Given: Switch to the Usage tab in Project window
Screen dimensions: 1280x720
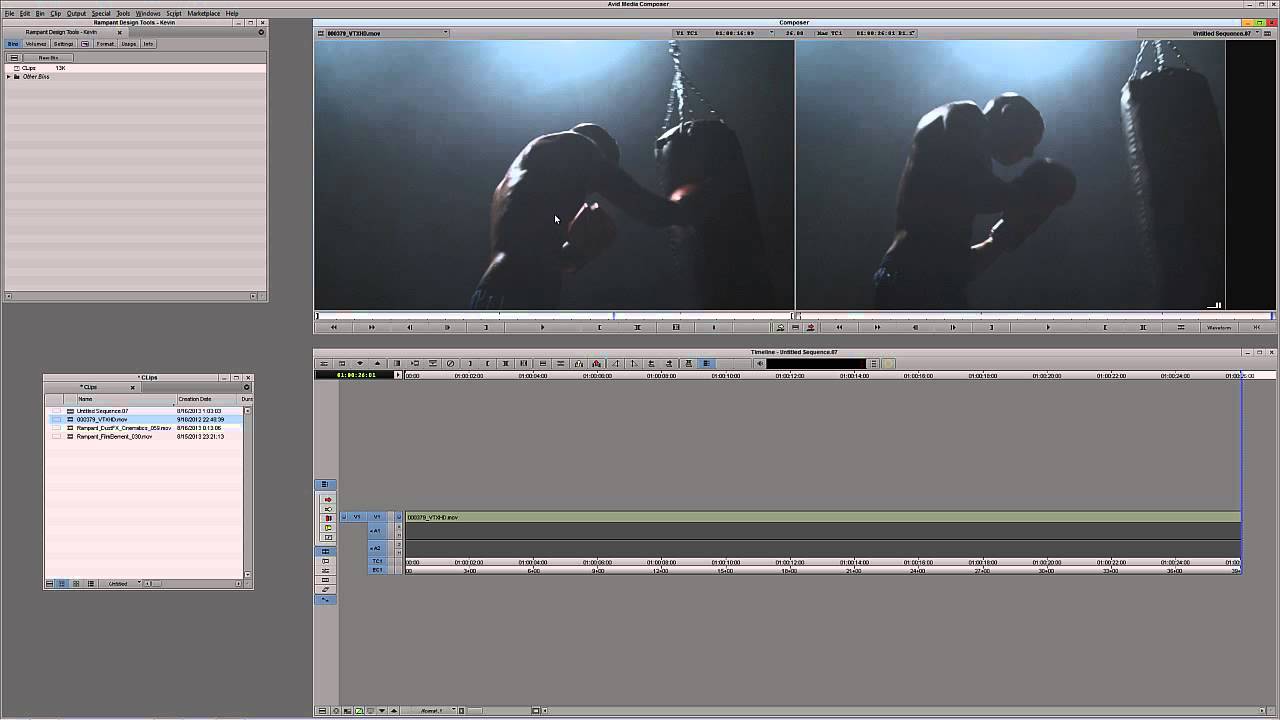Looking at the screenshot, I should 129,44.
